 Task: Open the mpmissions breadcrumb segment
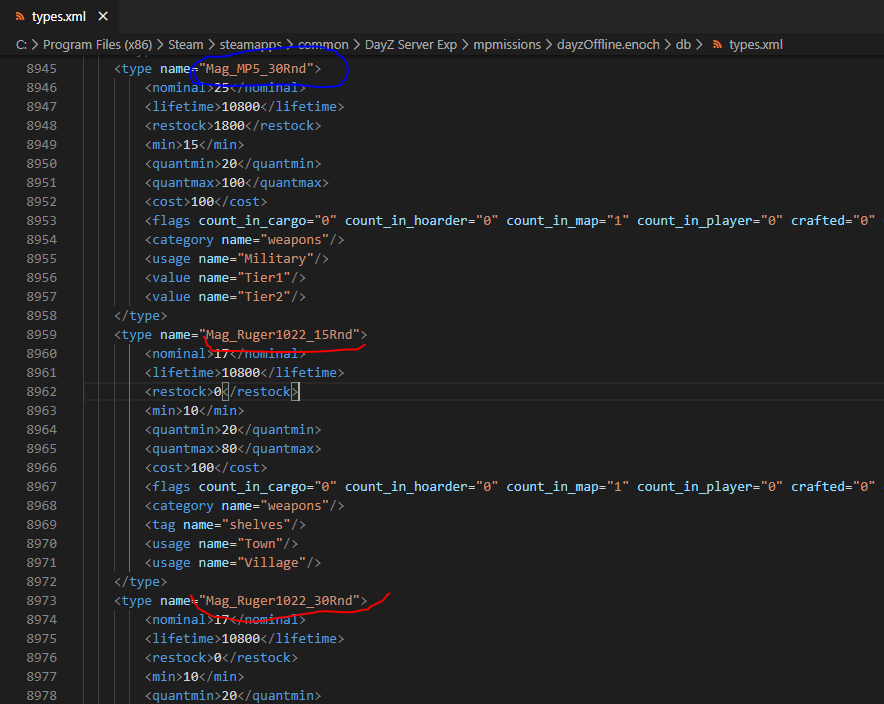pyautogui.click(x=507, y=45)
